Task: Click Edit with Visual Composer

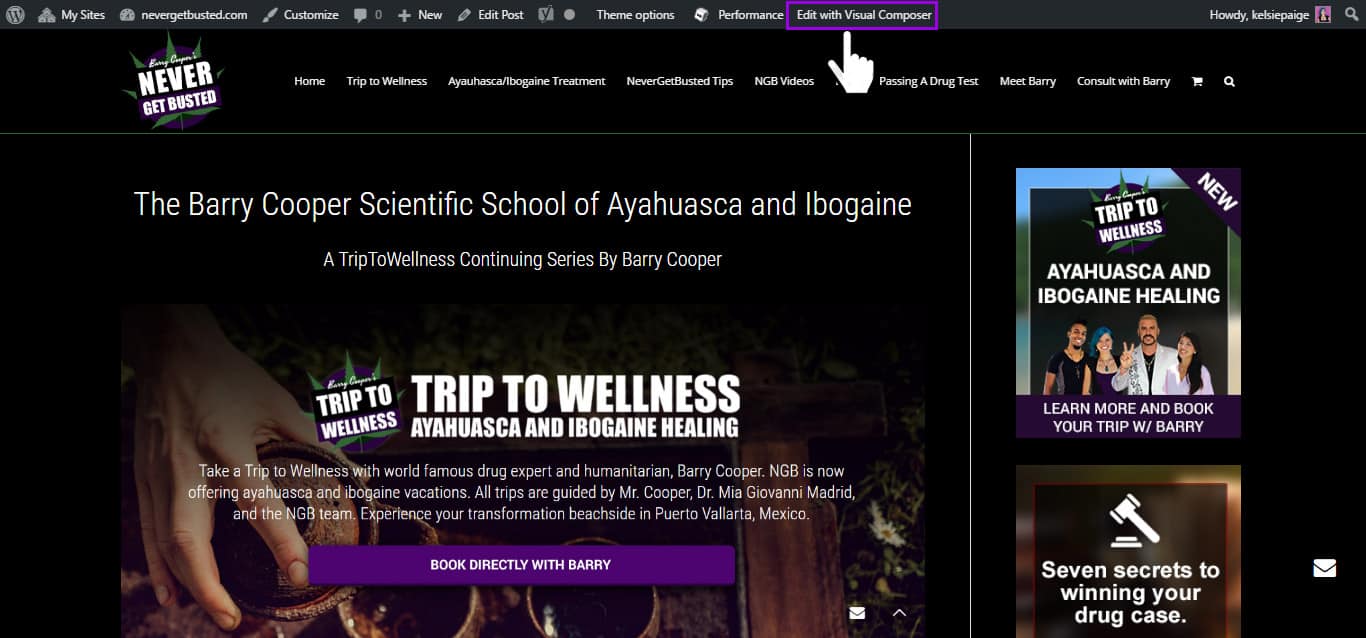Action: click(863, 15)
